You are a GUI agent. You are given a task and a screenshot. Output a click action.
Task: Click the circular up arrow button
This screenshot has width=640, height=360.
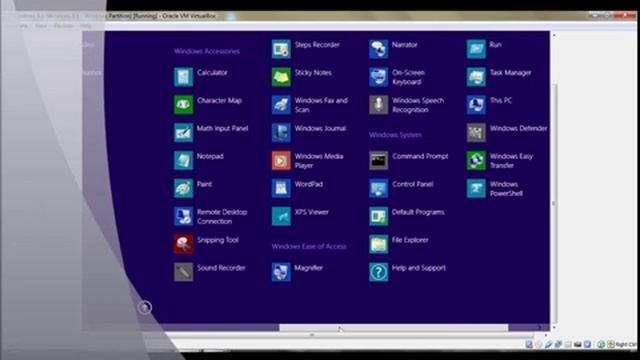tap(145, 307)
